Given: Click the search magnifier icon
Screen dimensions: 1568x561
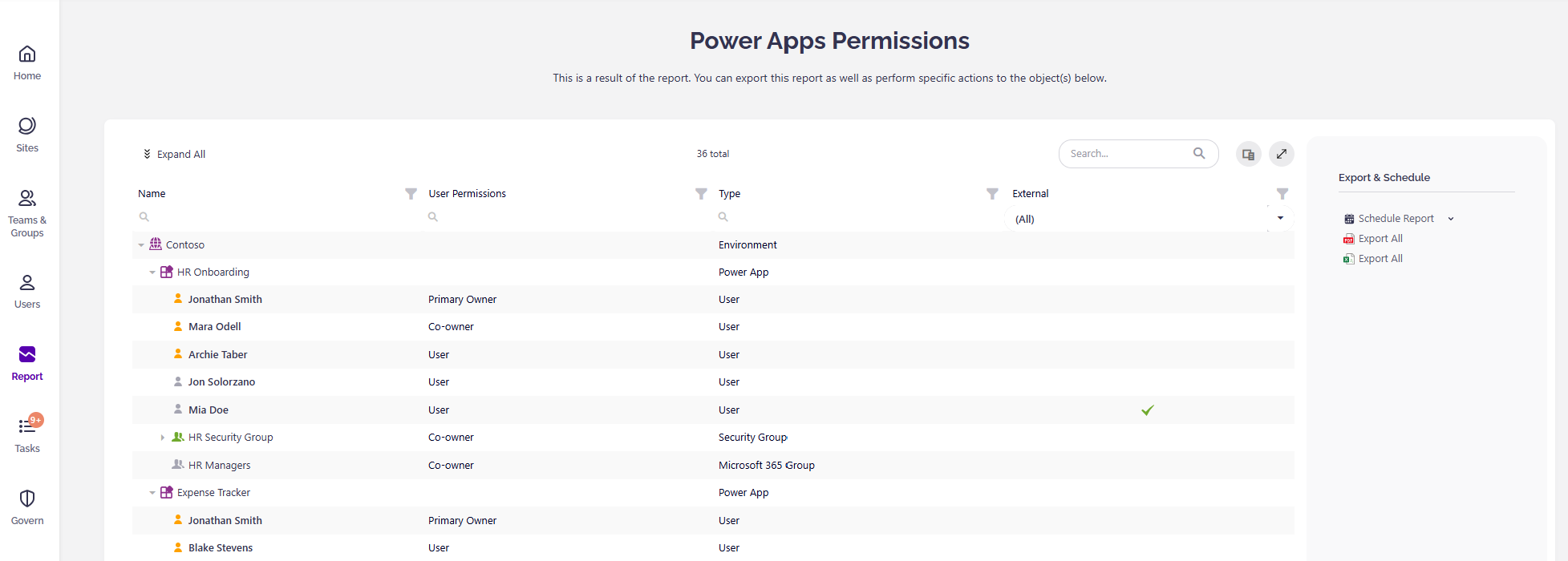Looking at the screenshot, I should [1199, 153].
